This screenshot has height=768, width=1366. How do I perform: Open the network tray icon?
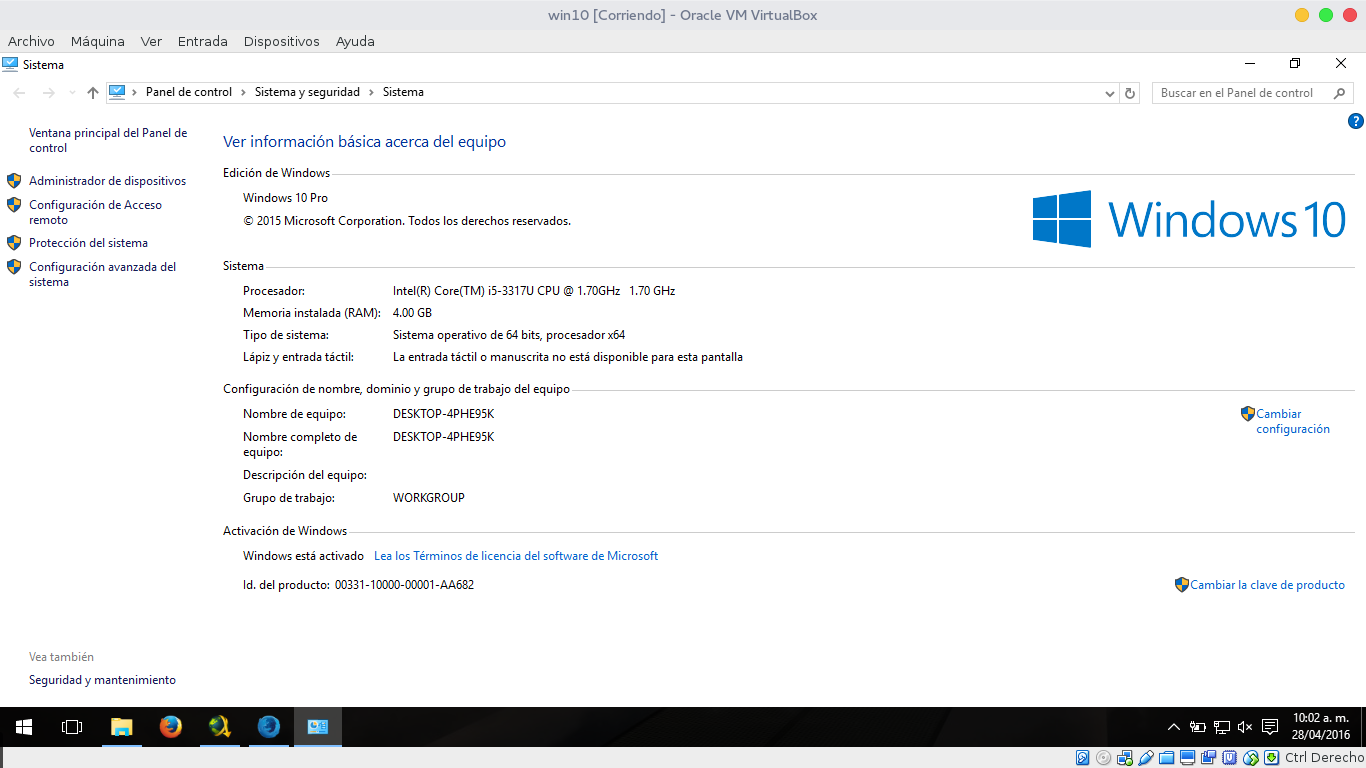(1222, 727)
